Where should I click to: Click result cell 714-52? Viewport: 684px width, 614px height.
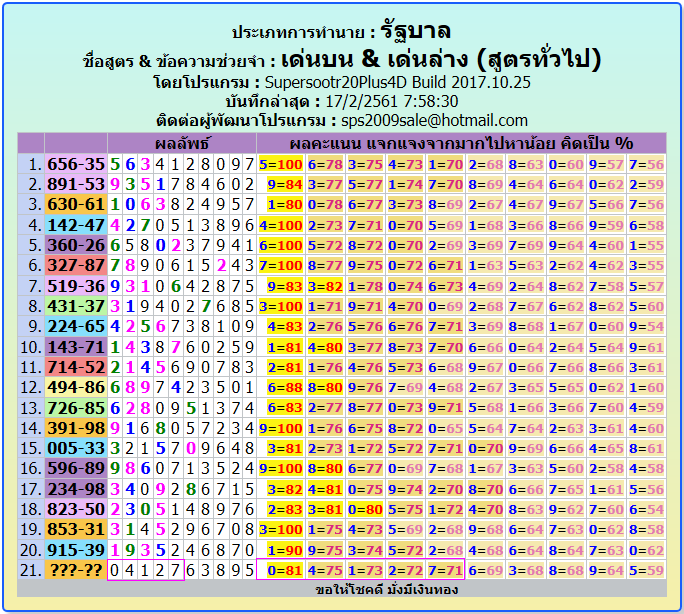(x=76, y=367)
